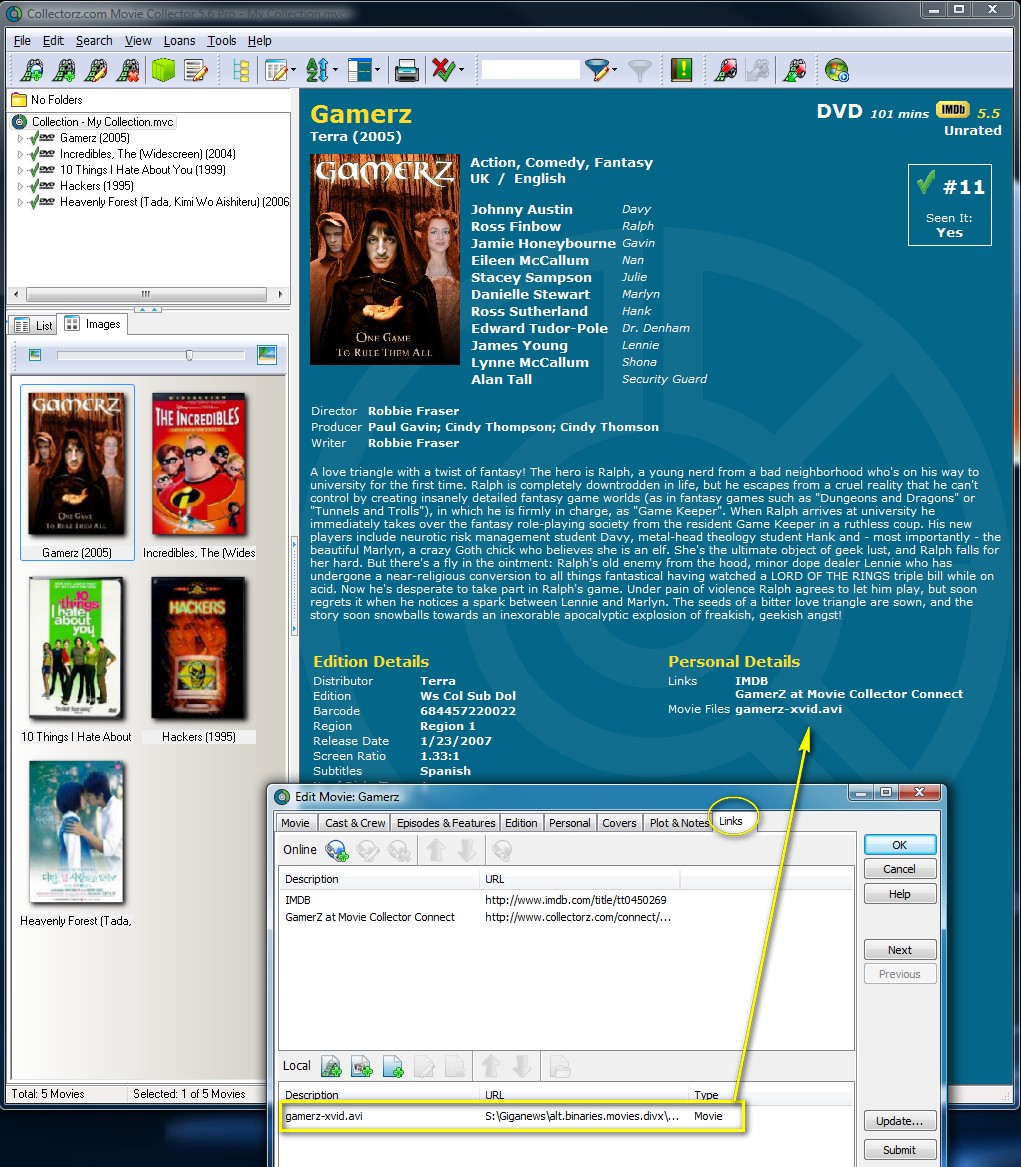Click the Submit button
This screenshot has width=1021, height=1167.
(900, 1150)
